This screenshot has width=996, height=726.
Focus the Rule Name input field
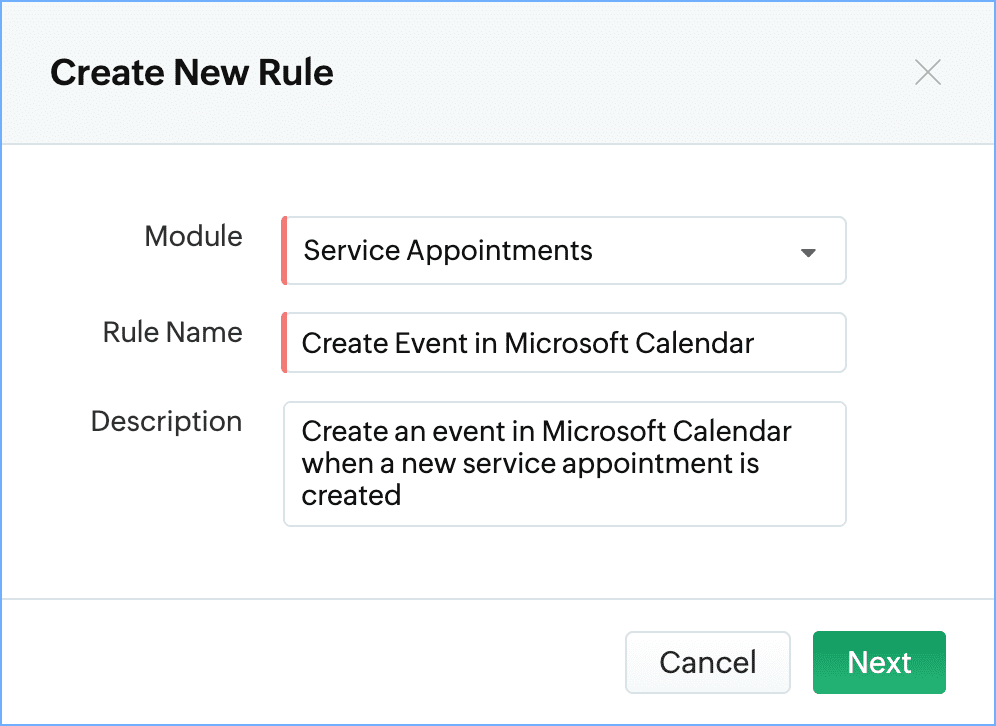[x=564, y=342]
